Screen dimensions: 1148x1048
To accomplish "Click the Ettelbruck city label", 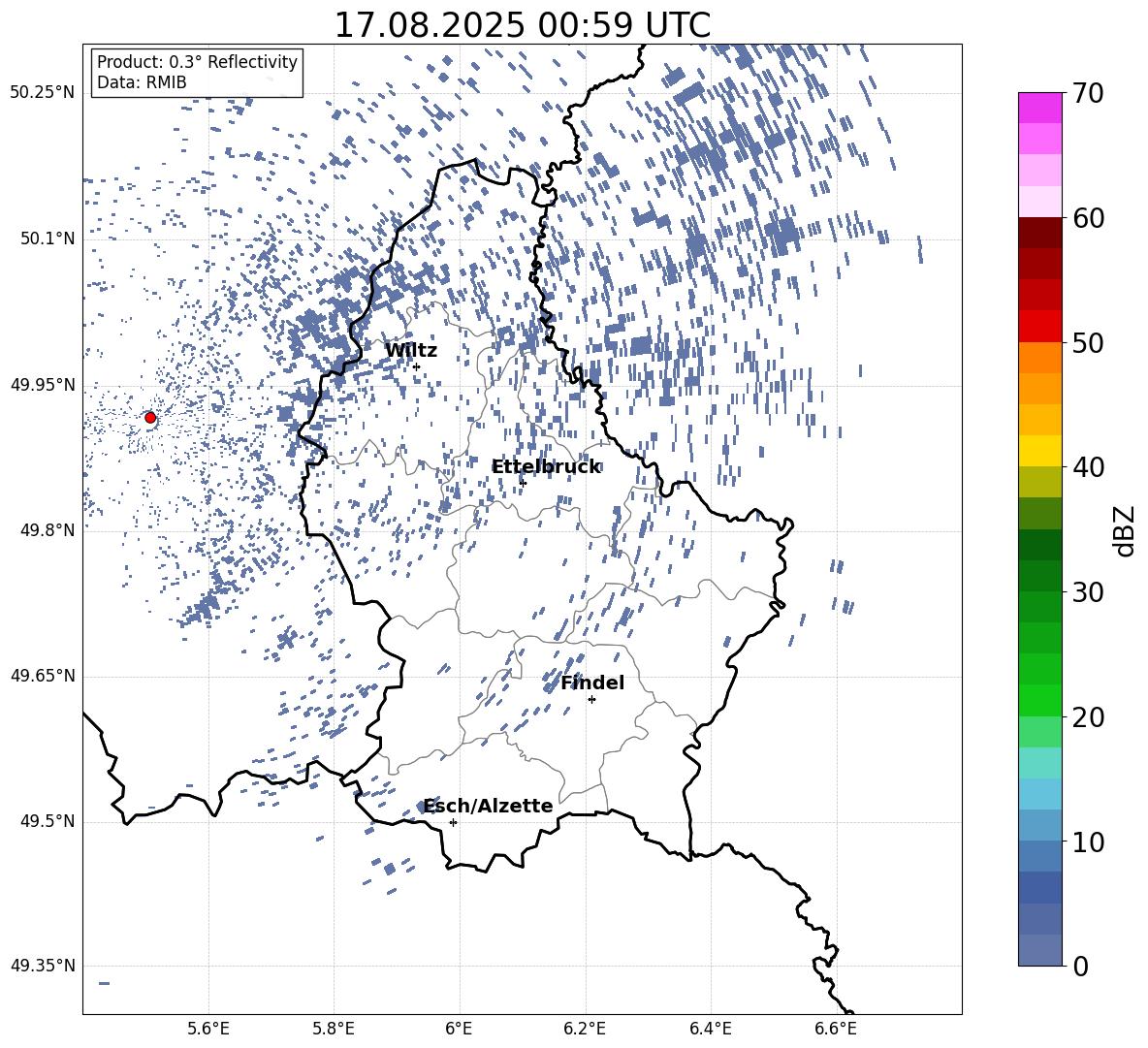I will (546, 467).
